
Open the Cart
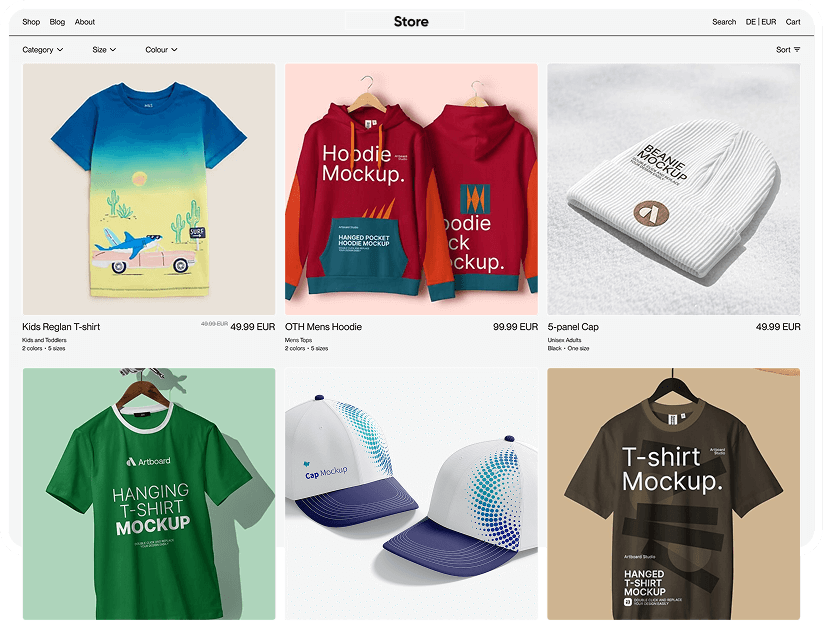[x=793, y=22]
